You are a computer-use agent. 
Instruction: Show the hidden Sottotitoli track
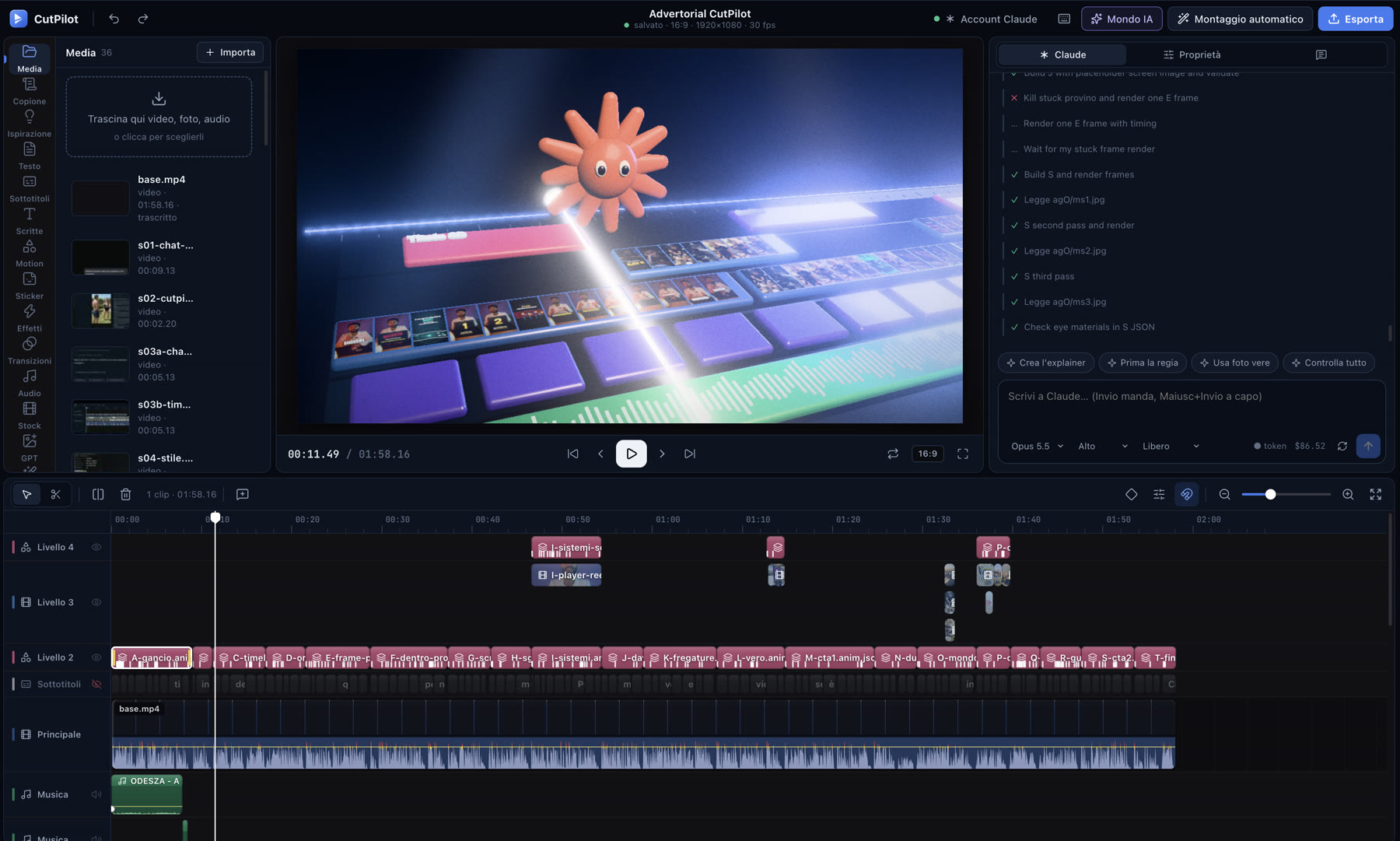coord(96,684)
